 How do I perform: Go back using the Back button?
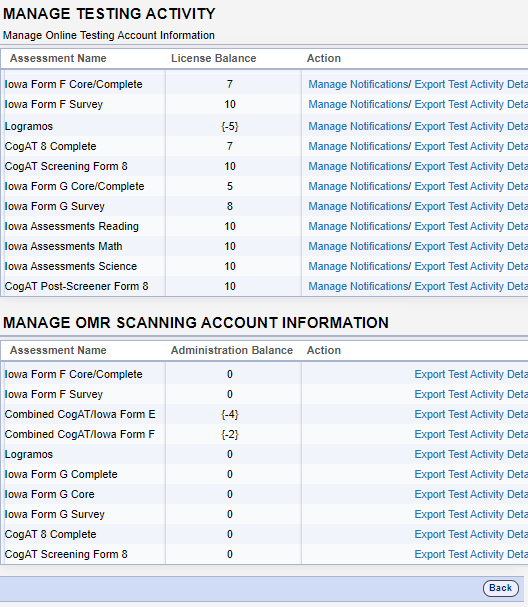[501, 588]
